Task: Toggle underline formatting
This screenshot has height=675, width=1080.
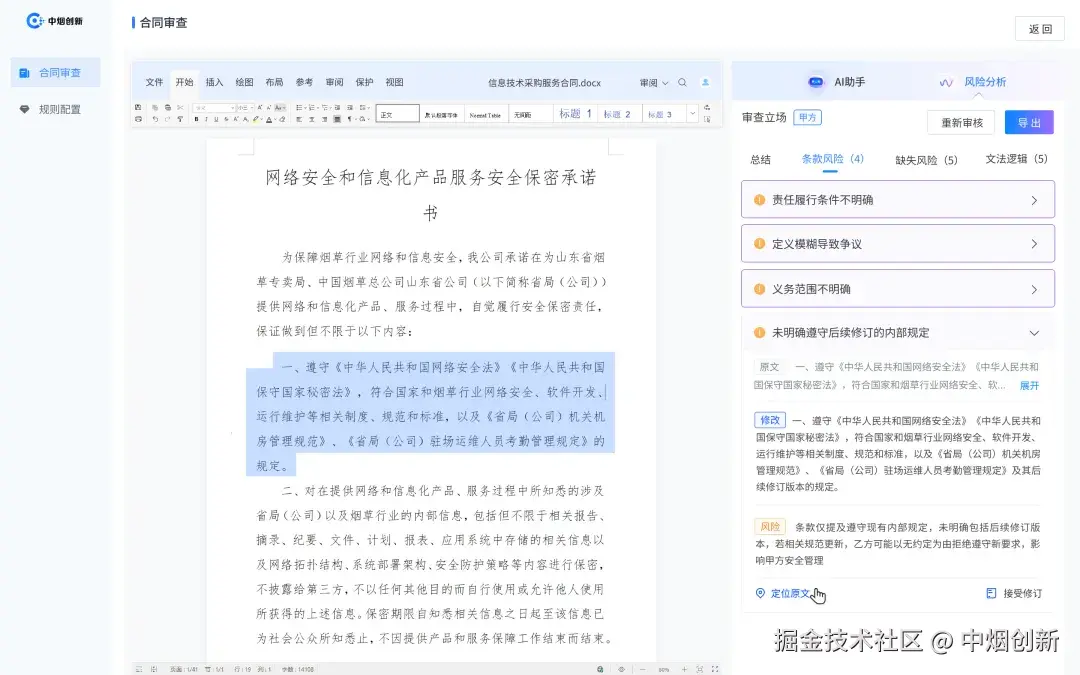Action: pos(216,118)
